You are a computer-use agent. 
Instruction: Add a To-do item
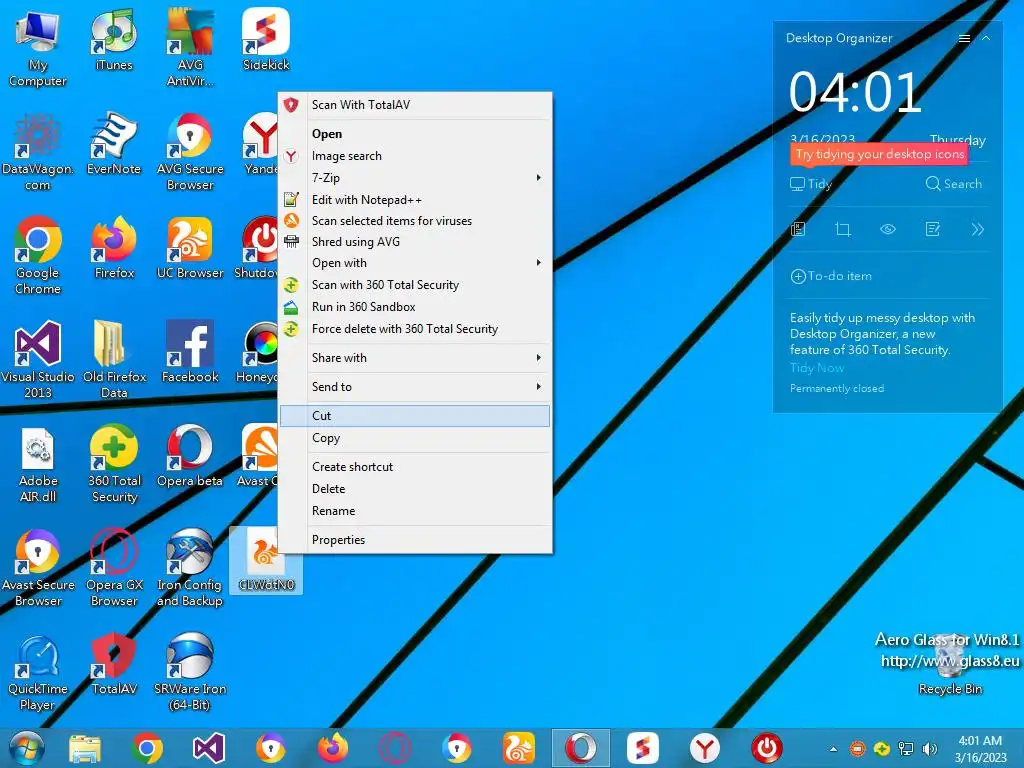831,276
